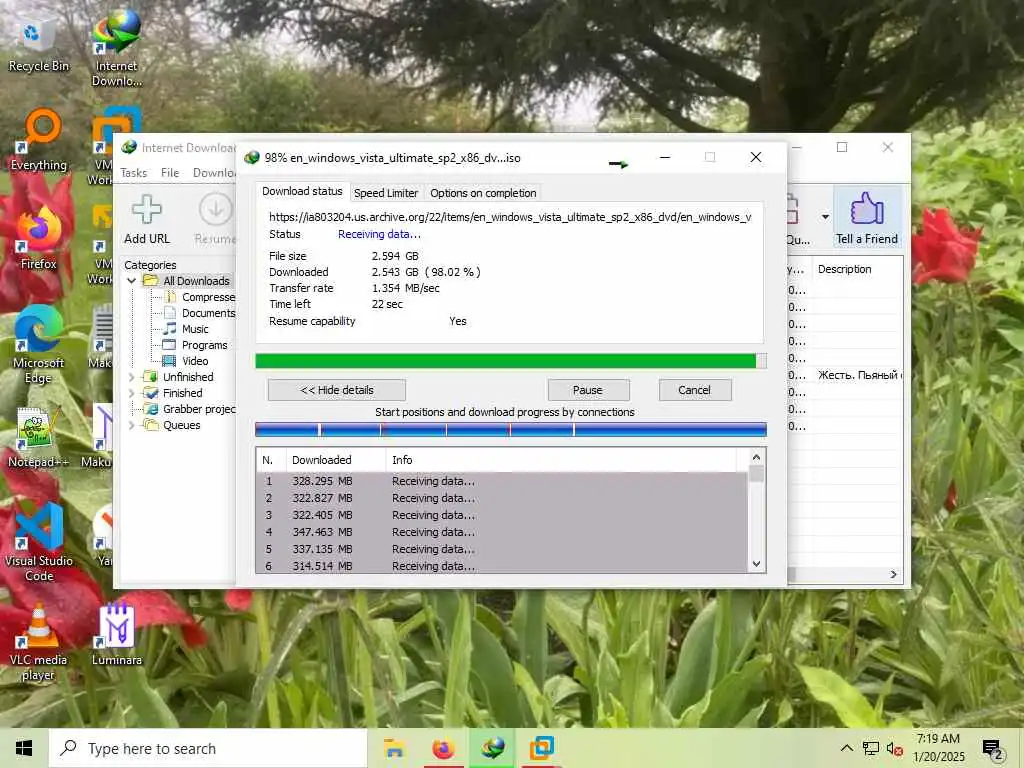The height and width of the screenshot is (768, 1024).
Task: Open Tasks menu in IDM
Action: [x=134, y=172]
